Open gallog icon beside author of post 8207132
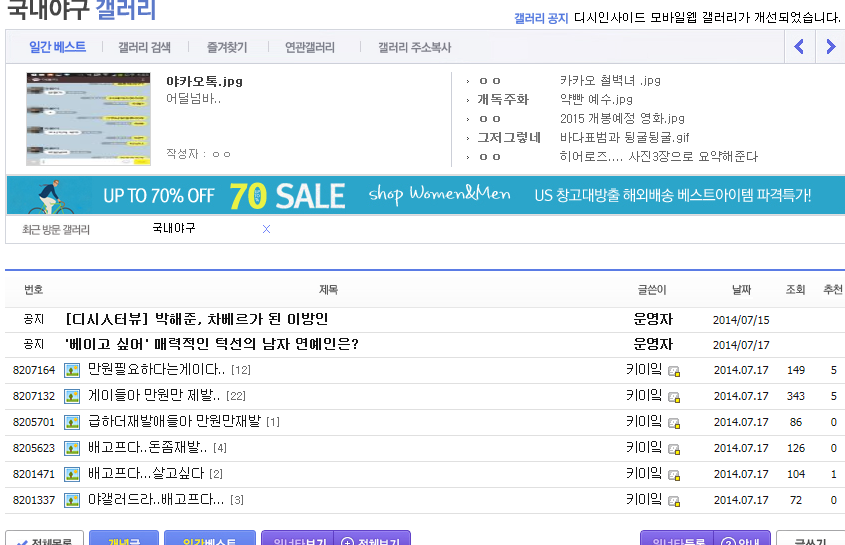The image size is (845, 545). [674, 397]
